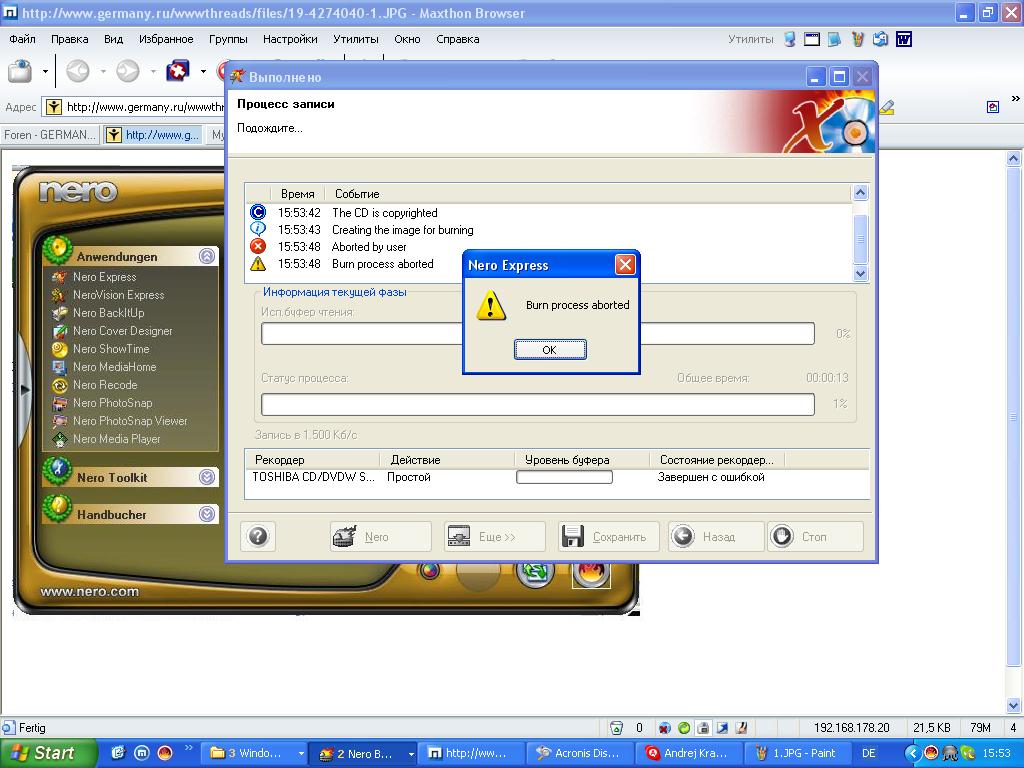Select Nero BackItUp entry
The width and height of the screenshot is (1024, 768).
[x=108, y=313]
